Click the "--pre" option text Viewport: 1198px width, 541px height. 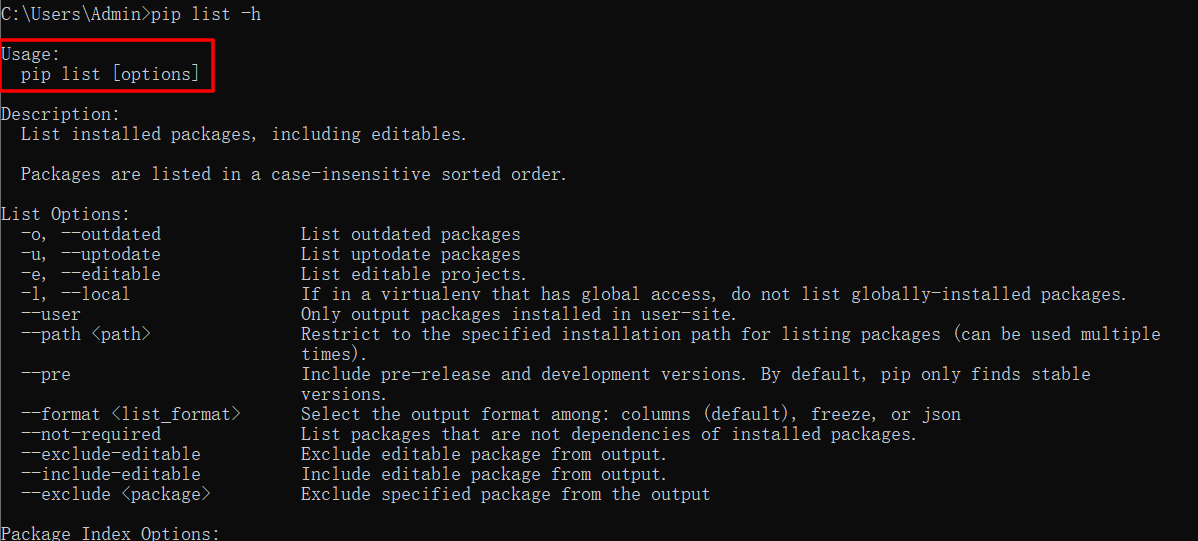click(45, 374)
